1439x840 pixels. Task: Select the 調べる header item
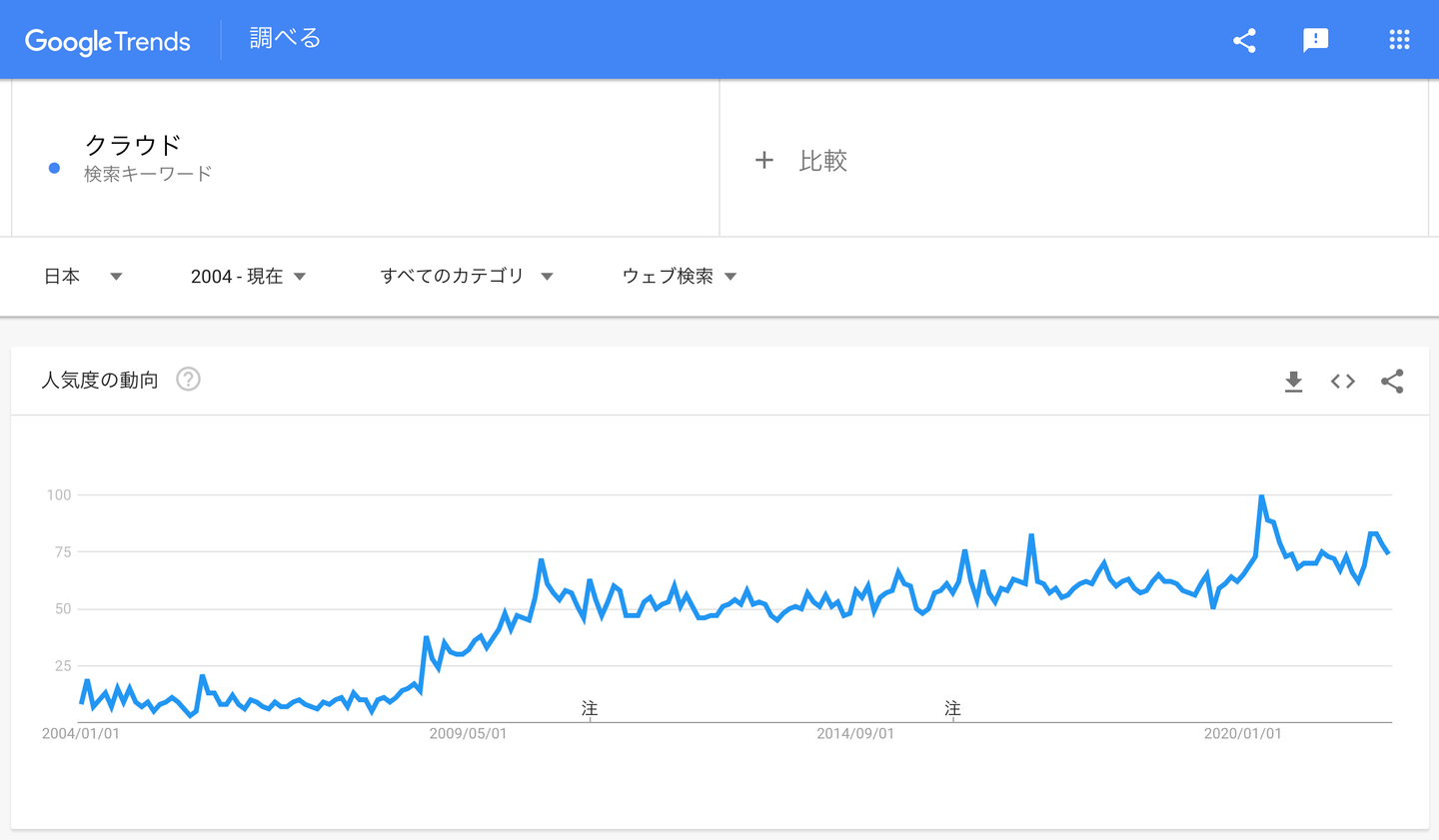(285, 38)
